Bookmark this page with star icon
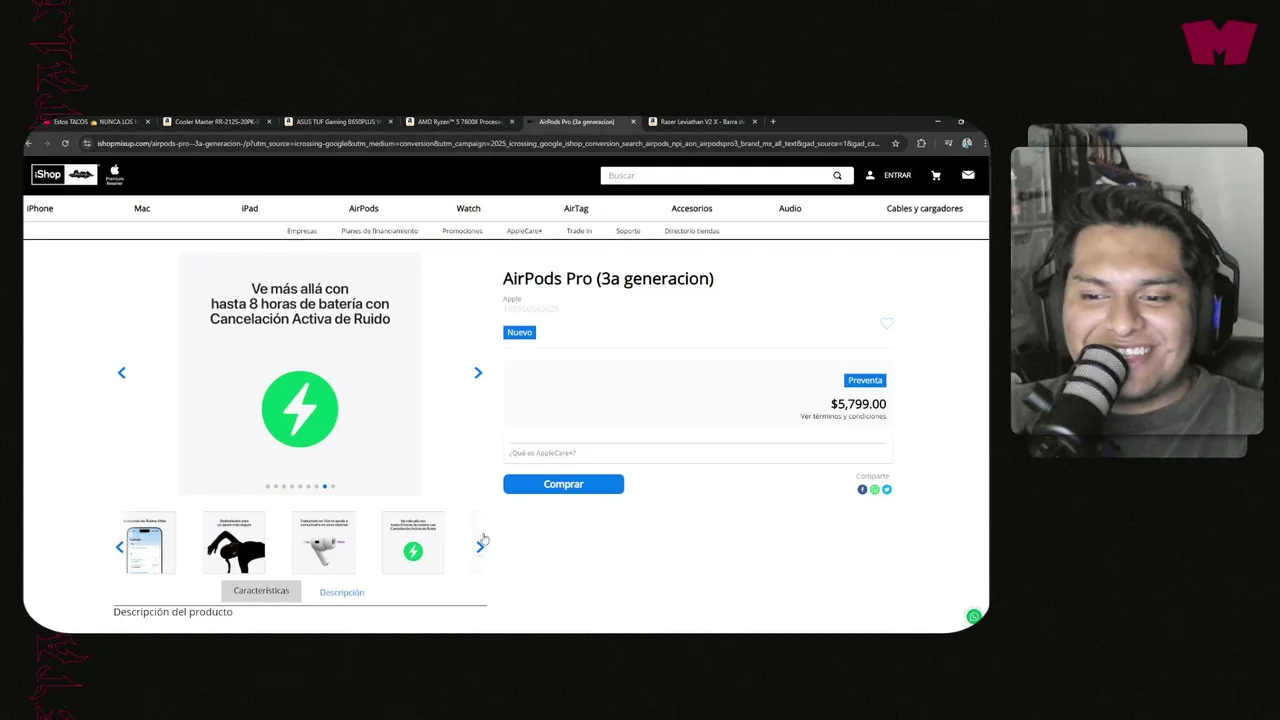This screenshot has width=1280, height=720. tap(895, 144)
